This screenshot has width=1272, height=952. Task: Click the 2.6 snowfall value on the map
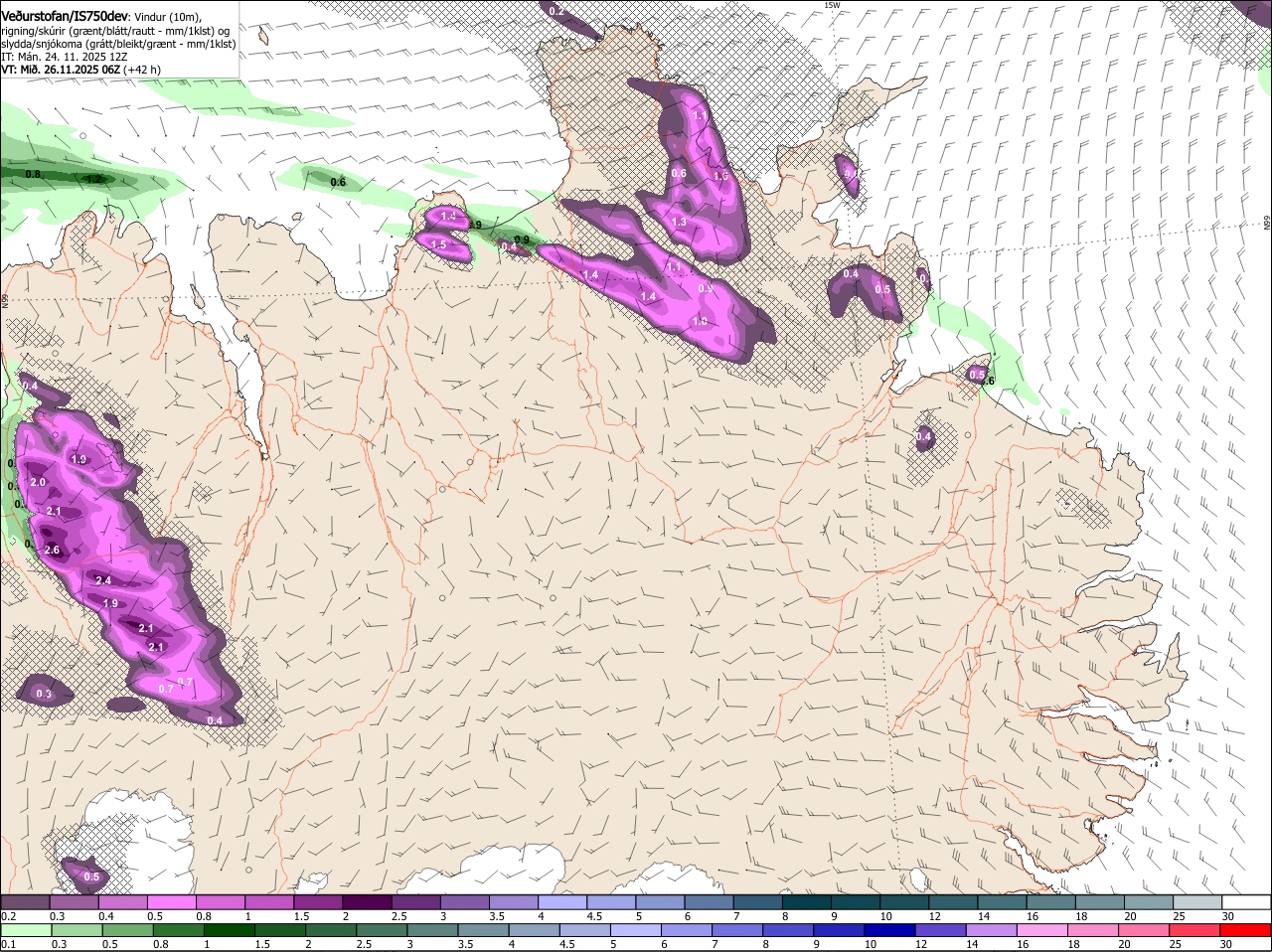coord(53,551)
